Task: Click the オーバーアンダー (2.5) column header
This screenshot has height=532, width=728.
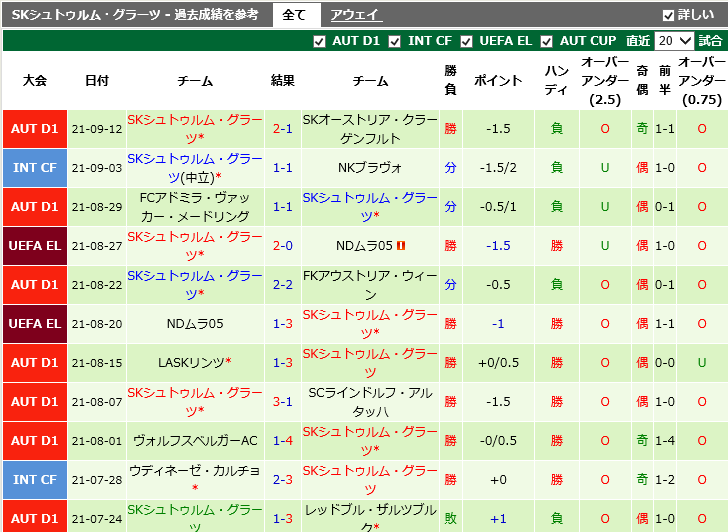Action: click(605, 80)
